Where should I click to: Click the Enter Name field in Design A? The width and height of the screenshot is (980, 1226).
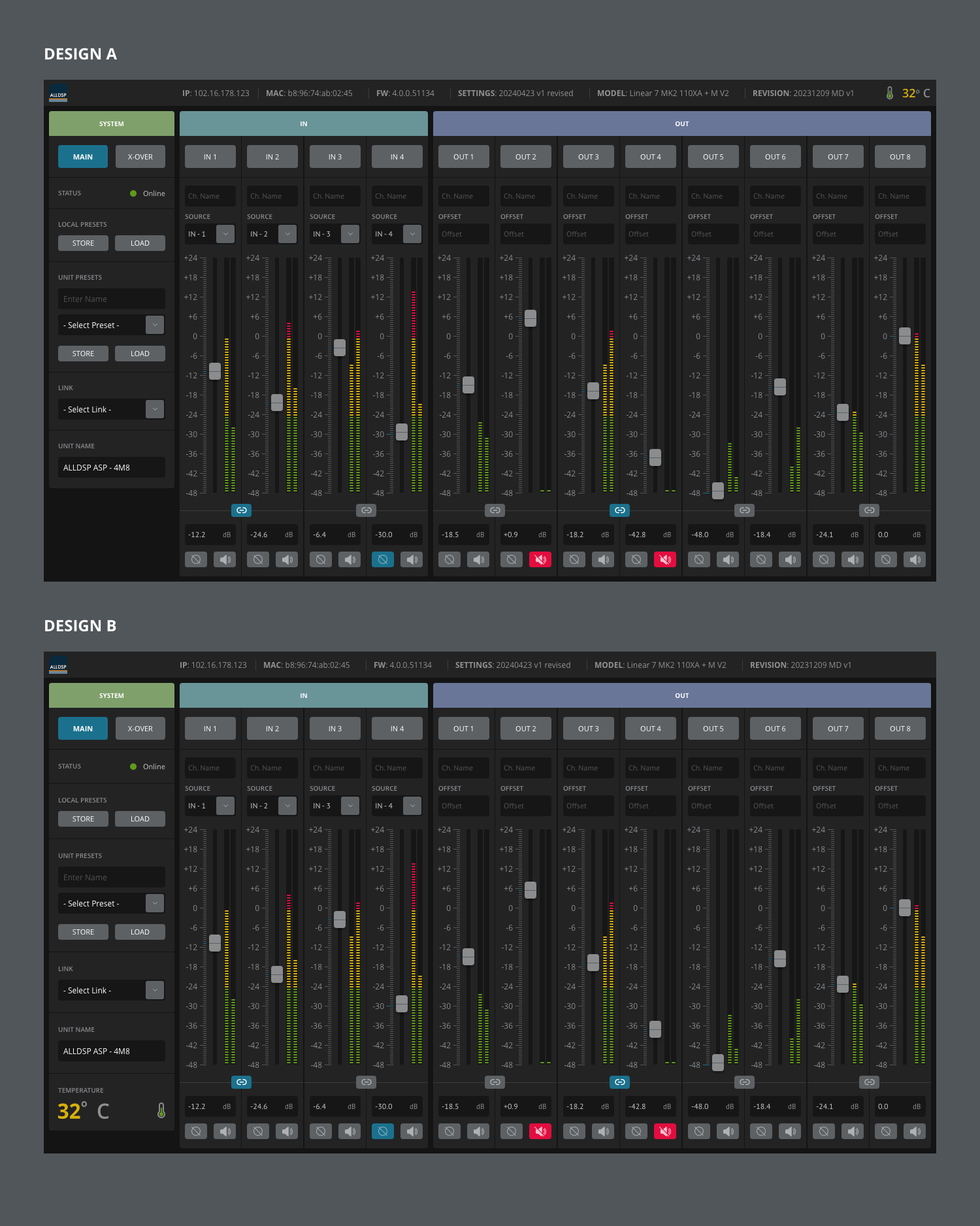pos(111,299)
